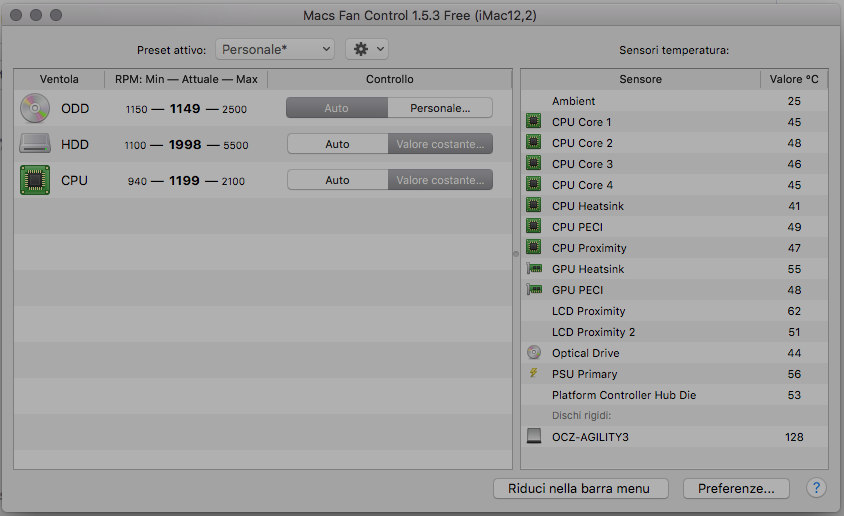
Task: Sort by the Sensore column header
Action: pos(640,79)
